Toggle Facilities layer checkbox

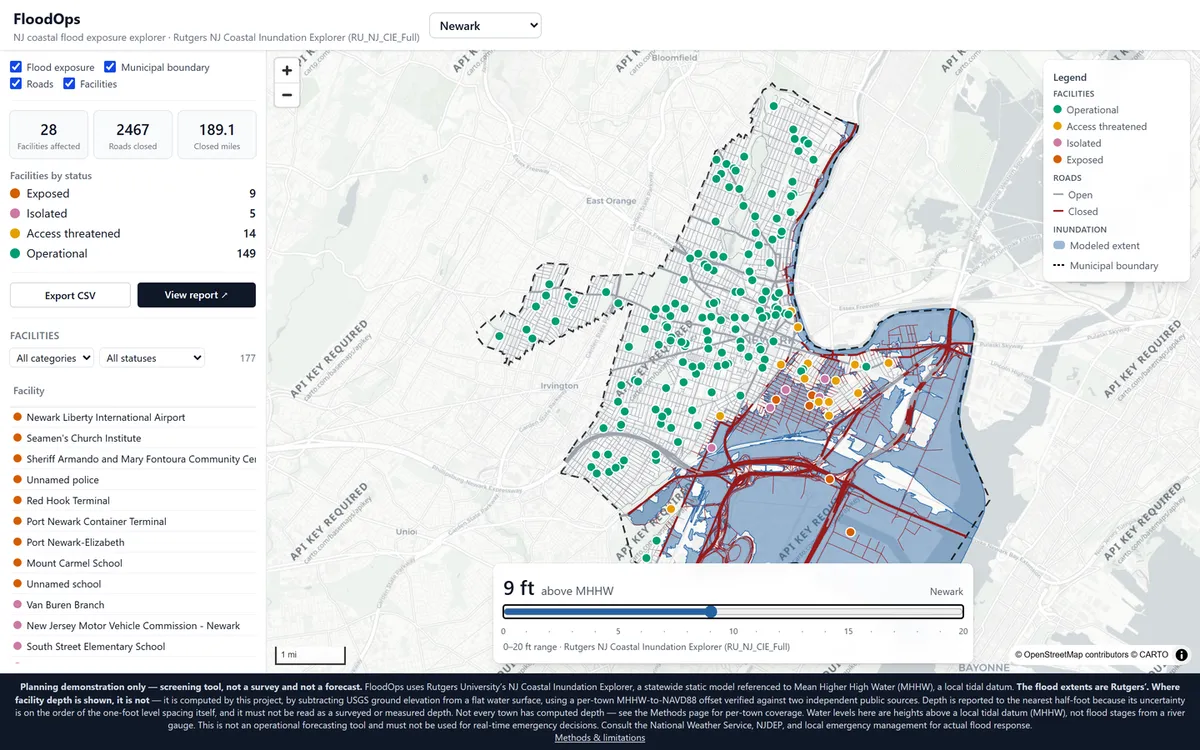70,84
